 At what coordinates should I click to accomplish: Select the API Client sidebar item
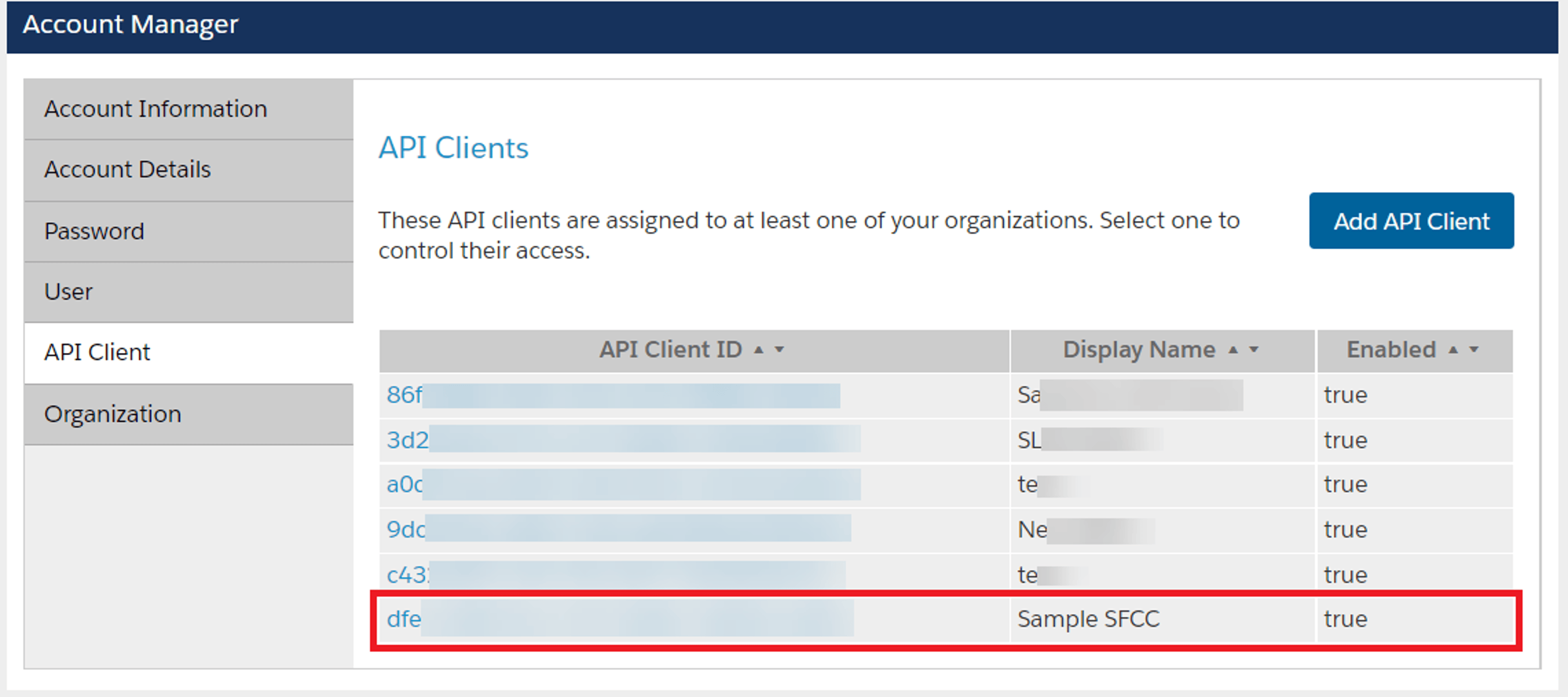189,352
